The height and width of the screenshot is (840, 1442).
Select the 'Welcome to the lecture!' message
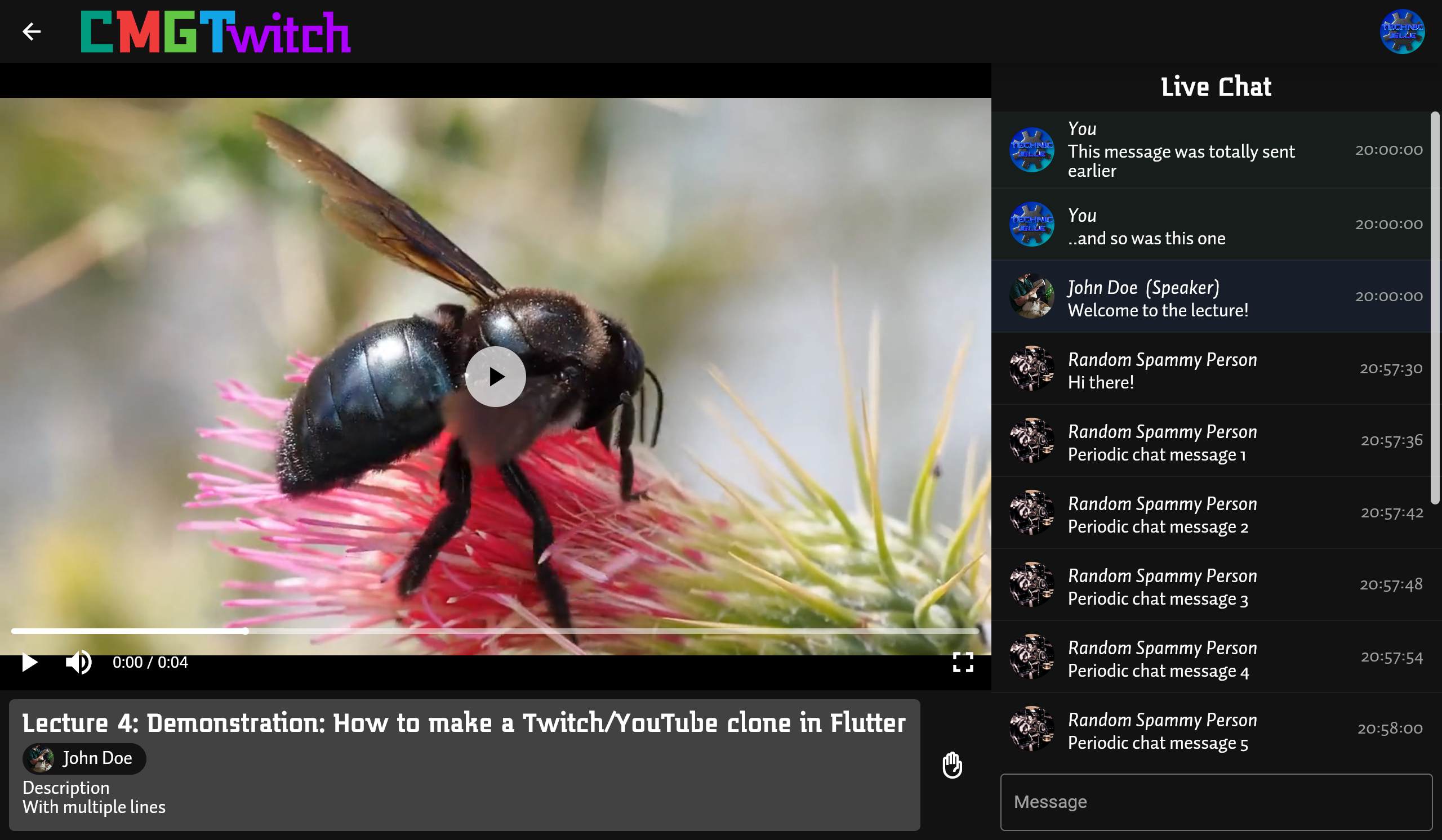click(x=1157, y=311)
